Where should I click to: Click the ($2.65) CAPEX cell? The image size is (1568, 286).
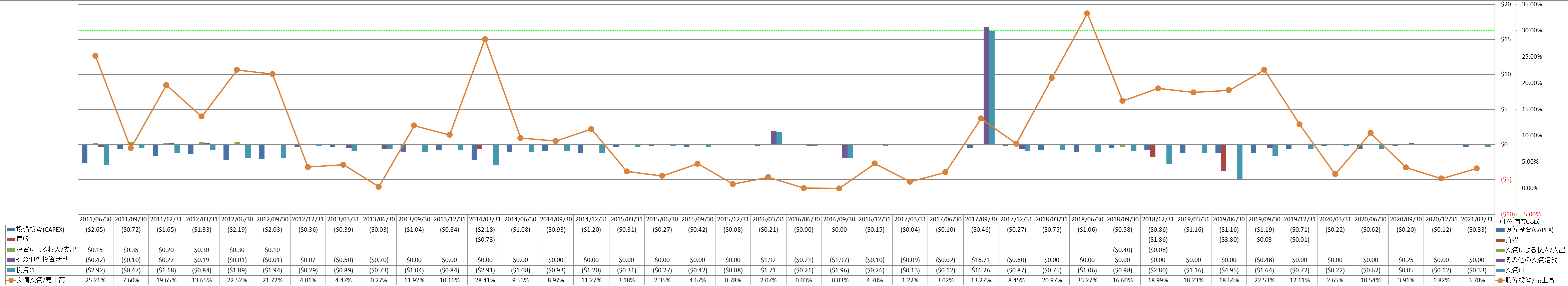click(x=96, y=230)
